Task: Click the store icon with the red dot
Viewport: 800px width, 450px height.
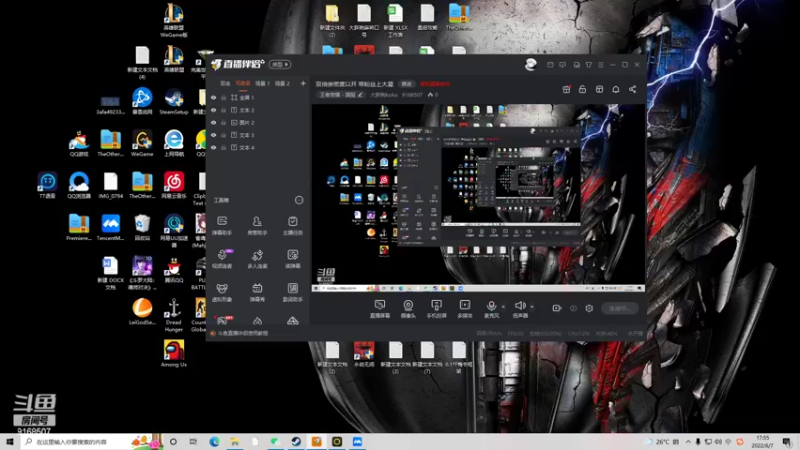Action: point(566,89)
